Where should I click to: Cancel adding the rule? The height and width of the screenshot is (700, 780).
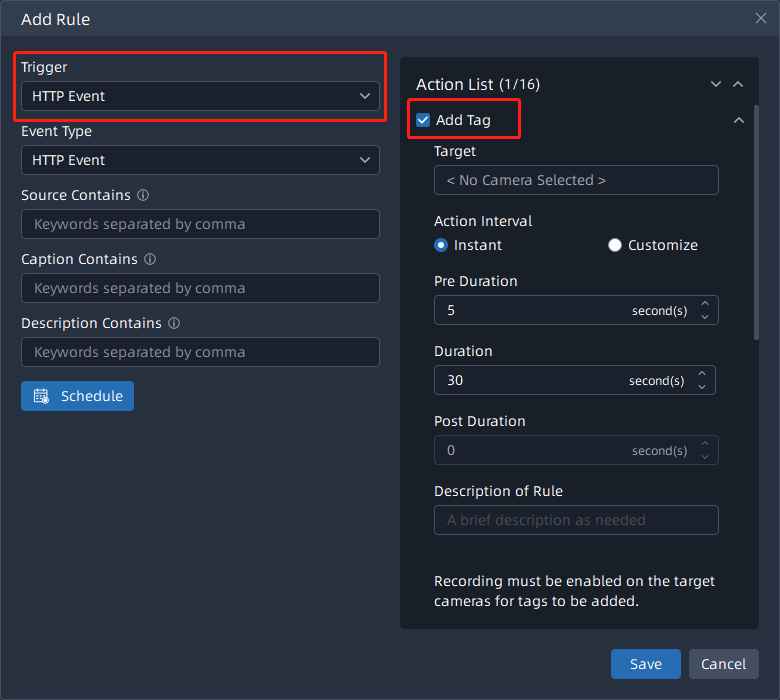pyautogui.click(x=723, y=664)
